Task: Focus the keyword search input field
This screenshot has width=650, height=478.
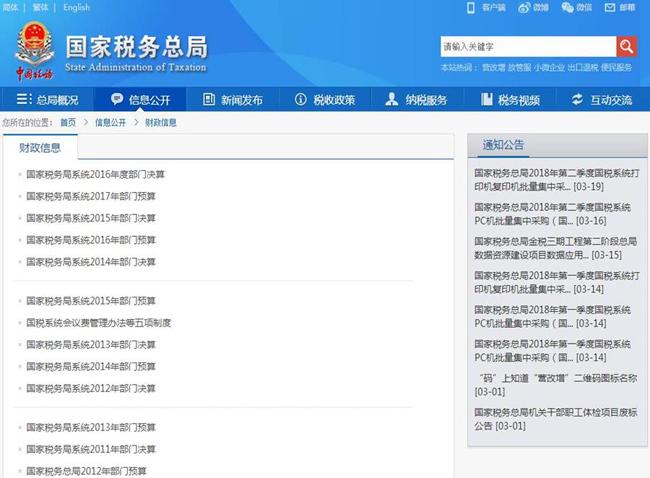Action: coord(529,46)
